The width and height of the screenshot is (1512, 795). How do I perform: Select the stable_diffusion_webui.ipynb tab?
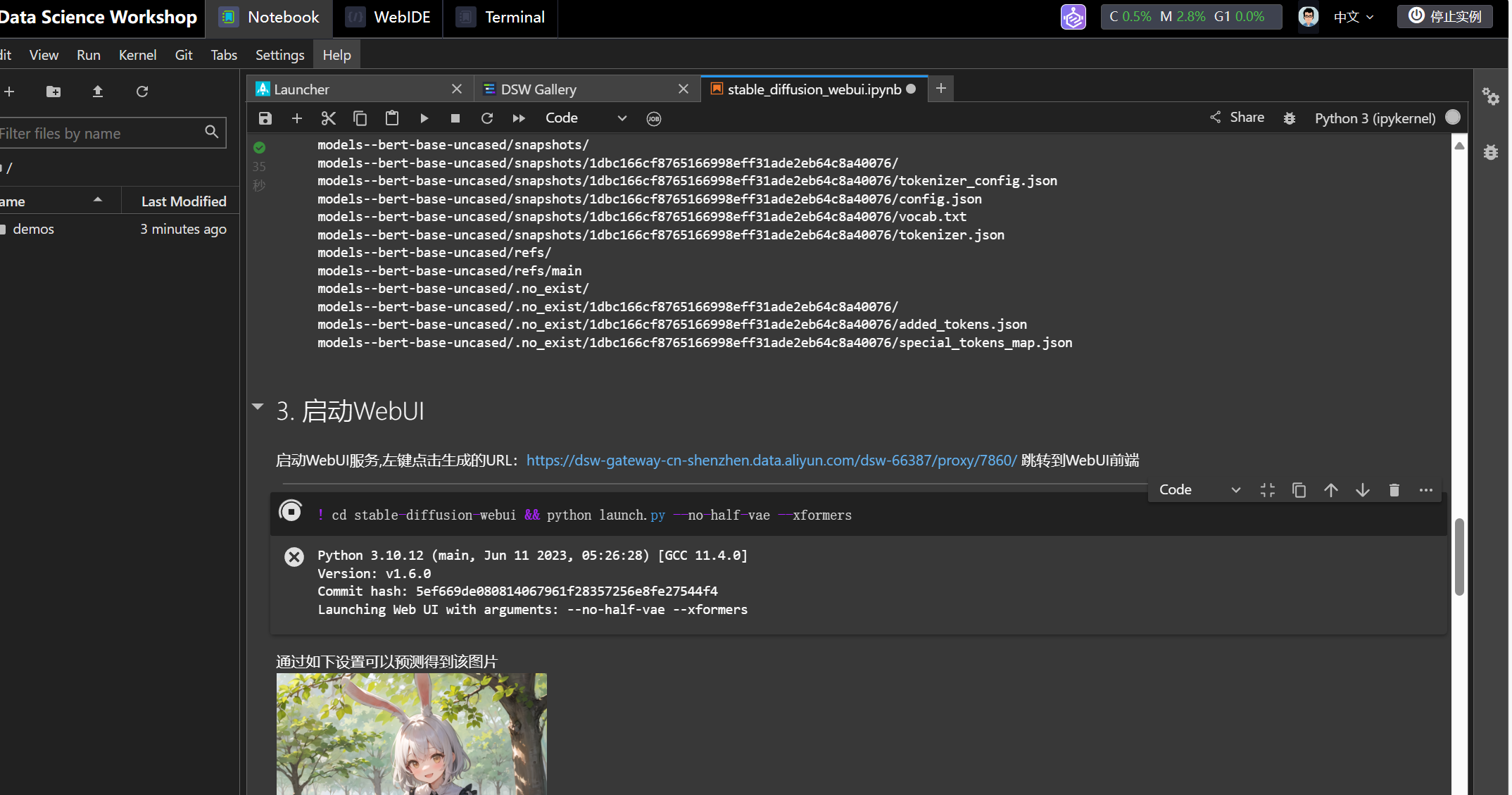coord(814,89)
